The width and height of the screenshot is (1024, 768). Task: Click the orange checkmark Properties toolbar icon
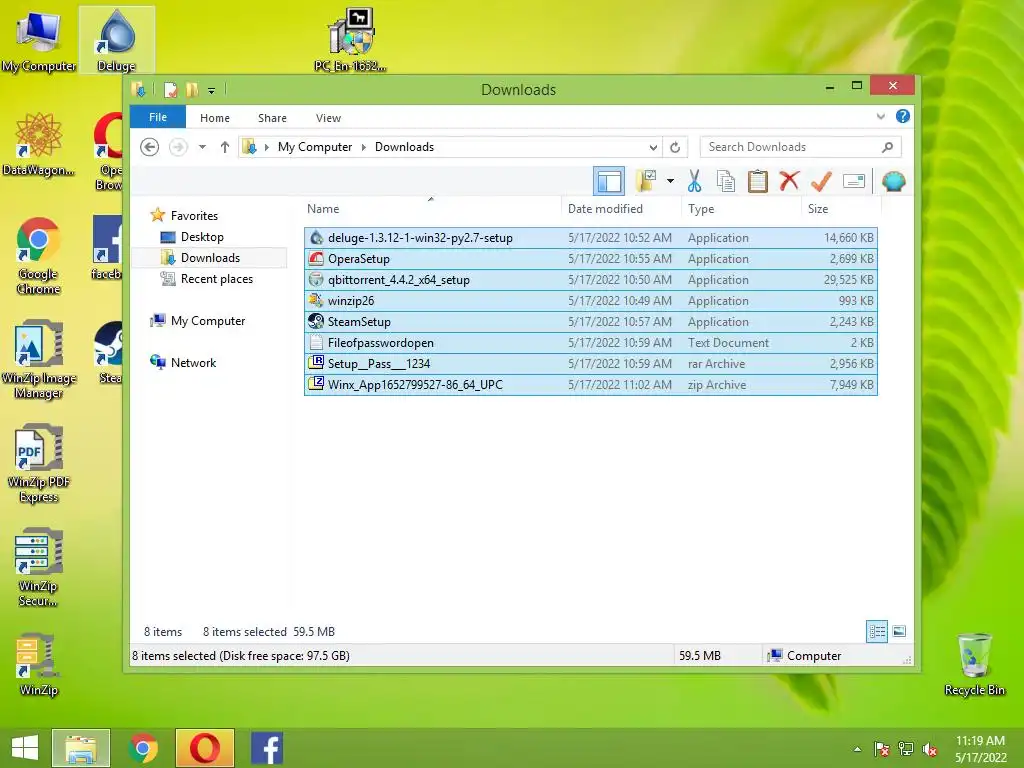tap(821, 181)
